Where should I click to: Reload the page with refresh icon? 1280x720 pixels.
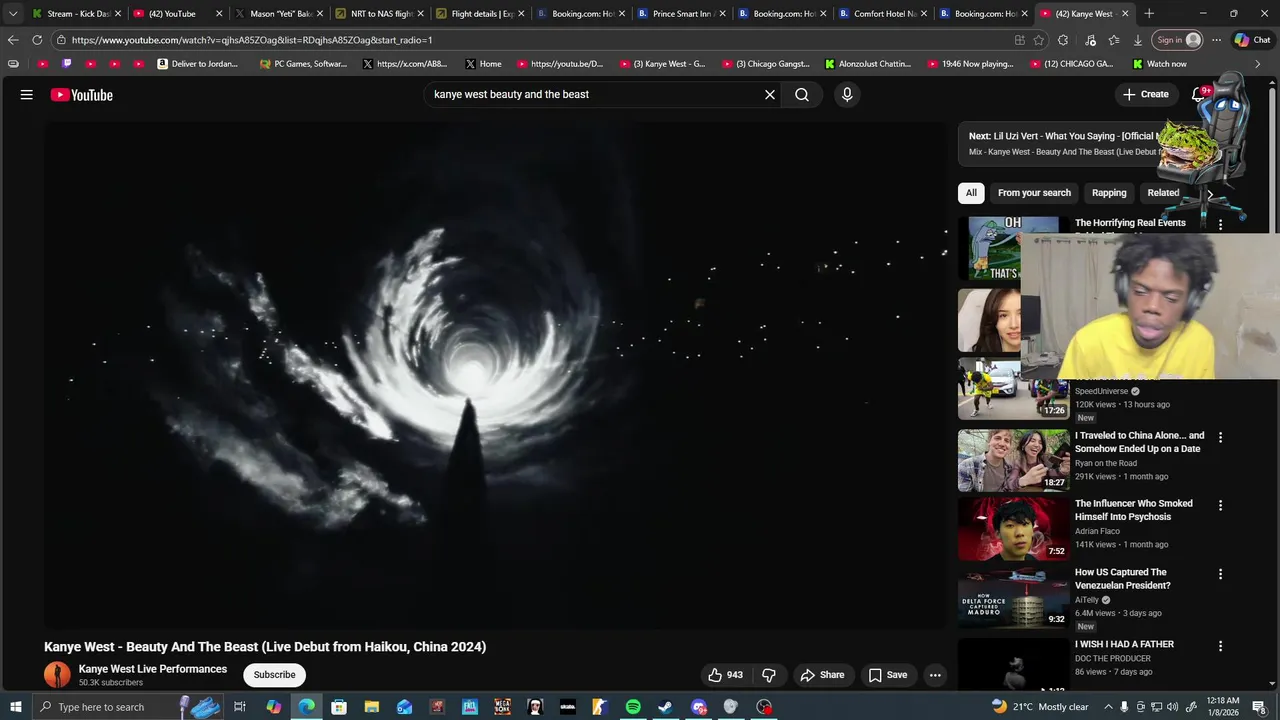point(37,40)
